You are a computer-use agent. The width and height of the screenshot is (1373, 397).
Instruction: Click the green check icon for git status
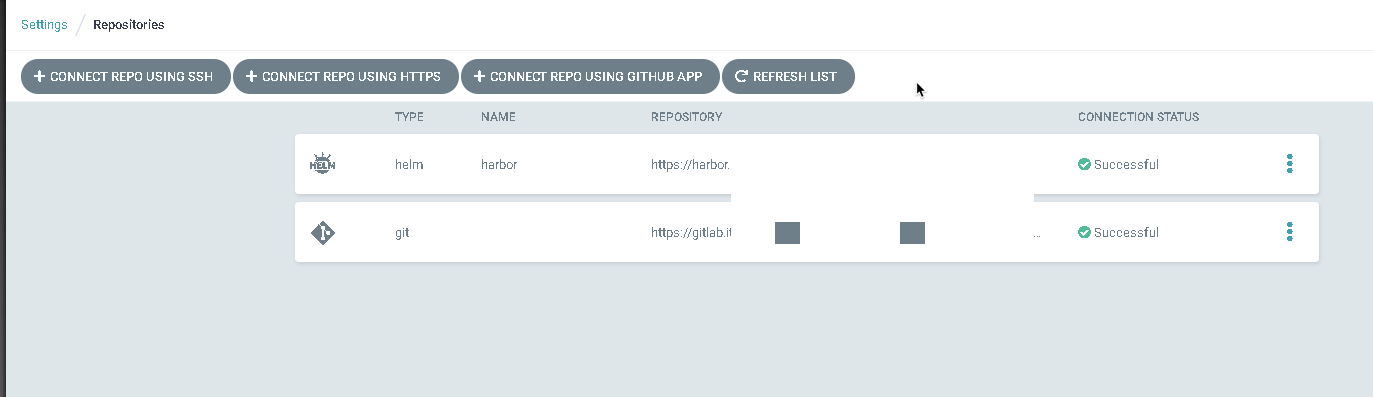click(x=1084, y=232)
